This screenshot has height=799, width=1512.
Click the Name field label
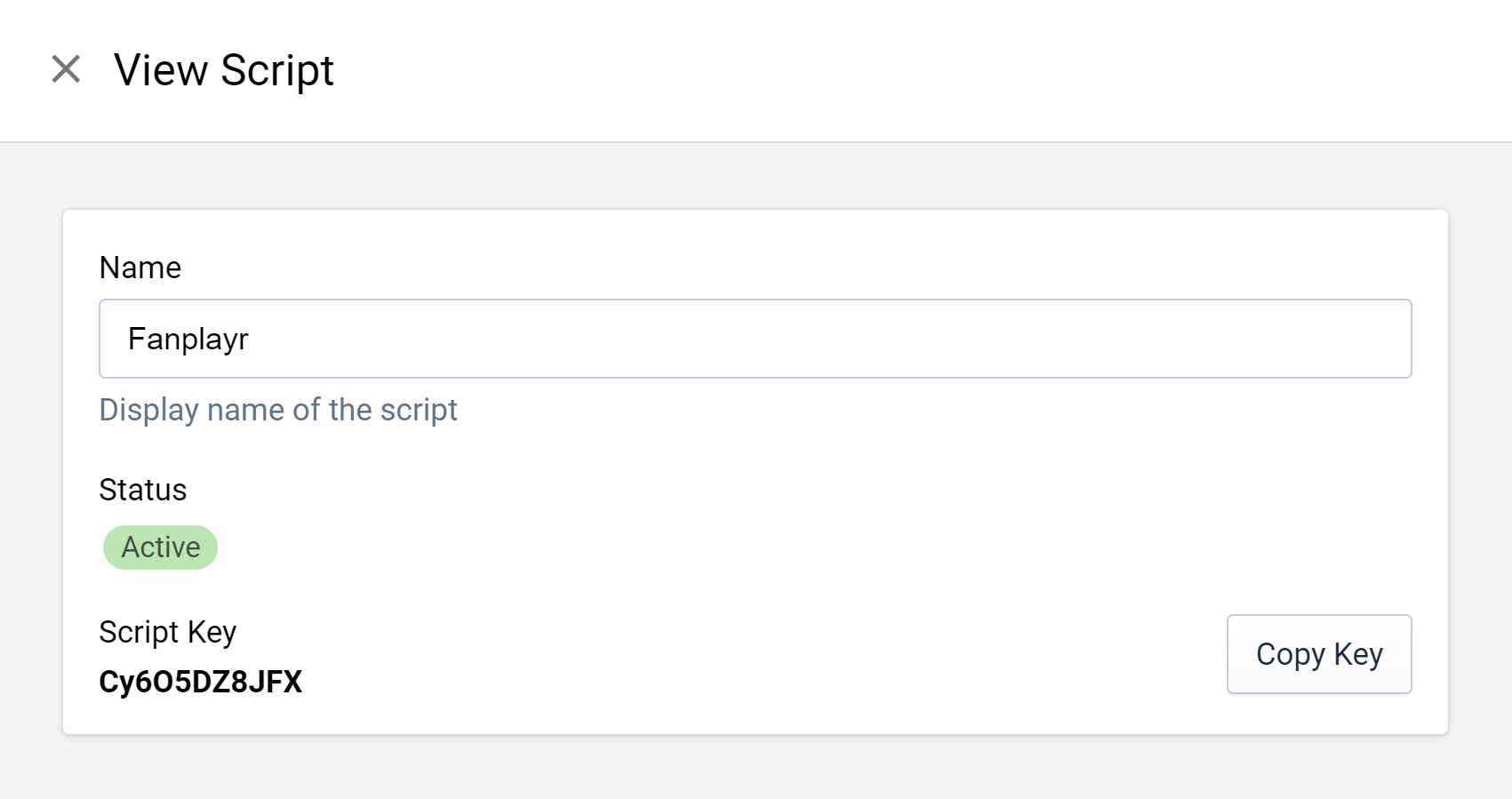coord(140,268)
